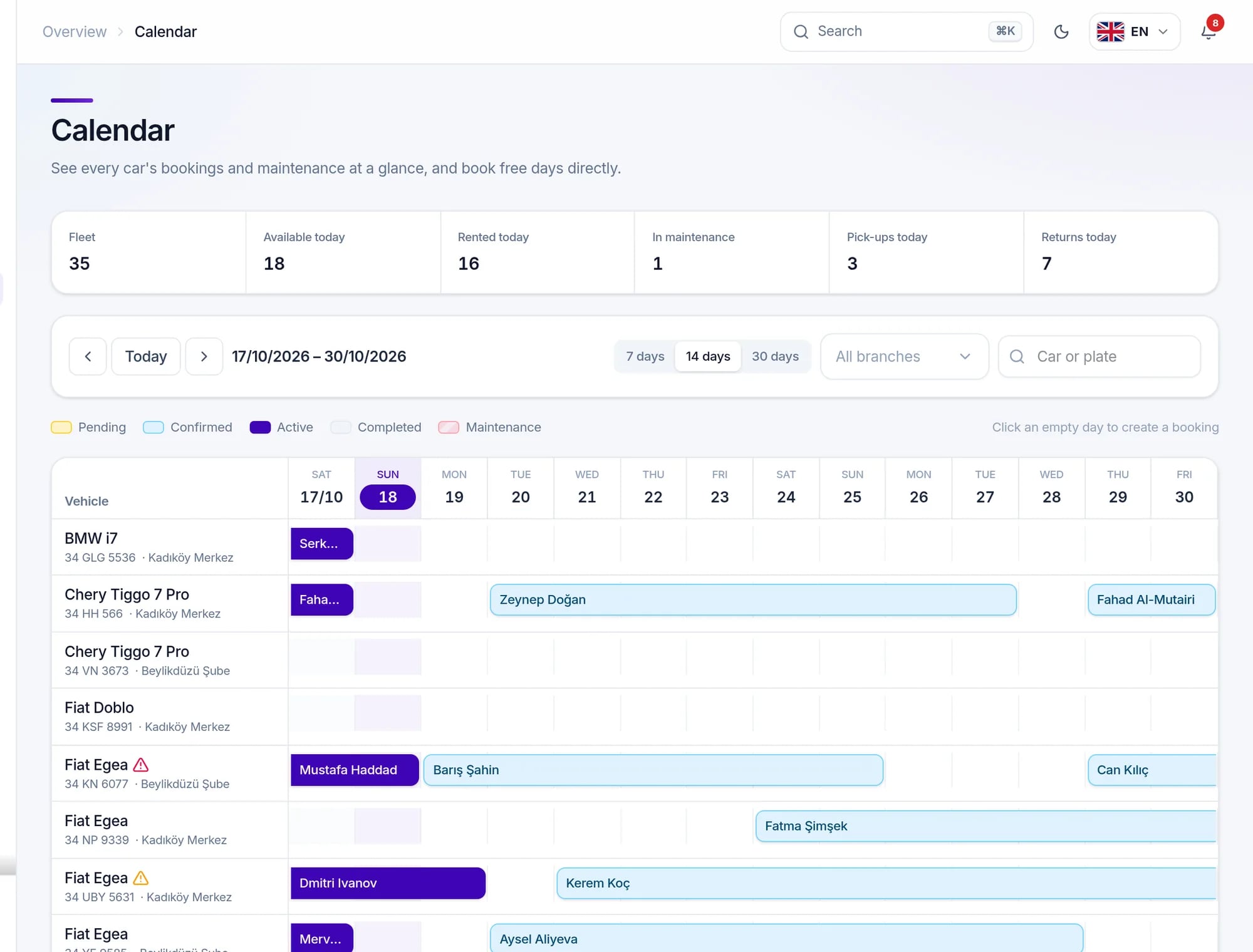Open the EN language dropdown
Image resolution: width=1253 pixels, height=952 pixels.
coord(1135,32)
